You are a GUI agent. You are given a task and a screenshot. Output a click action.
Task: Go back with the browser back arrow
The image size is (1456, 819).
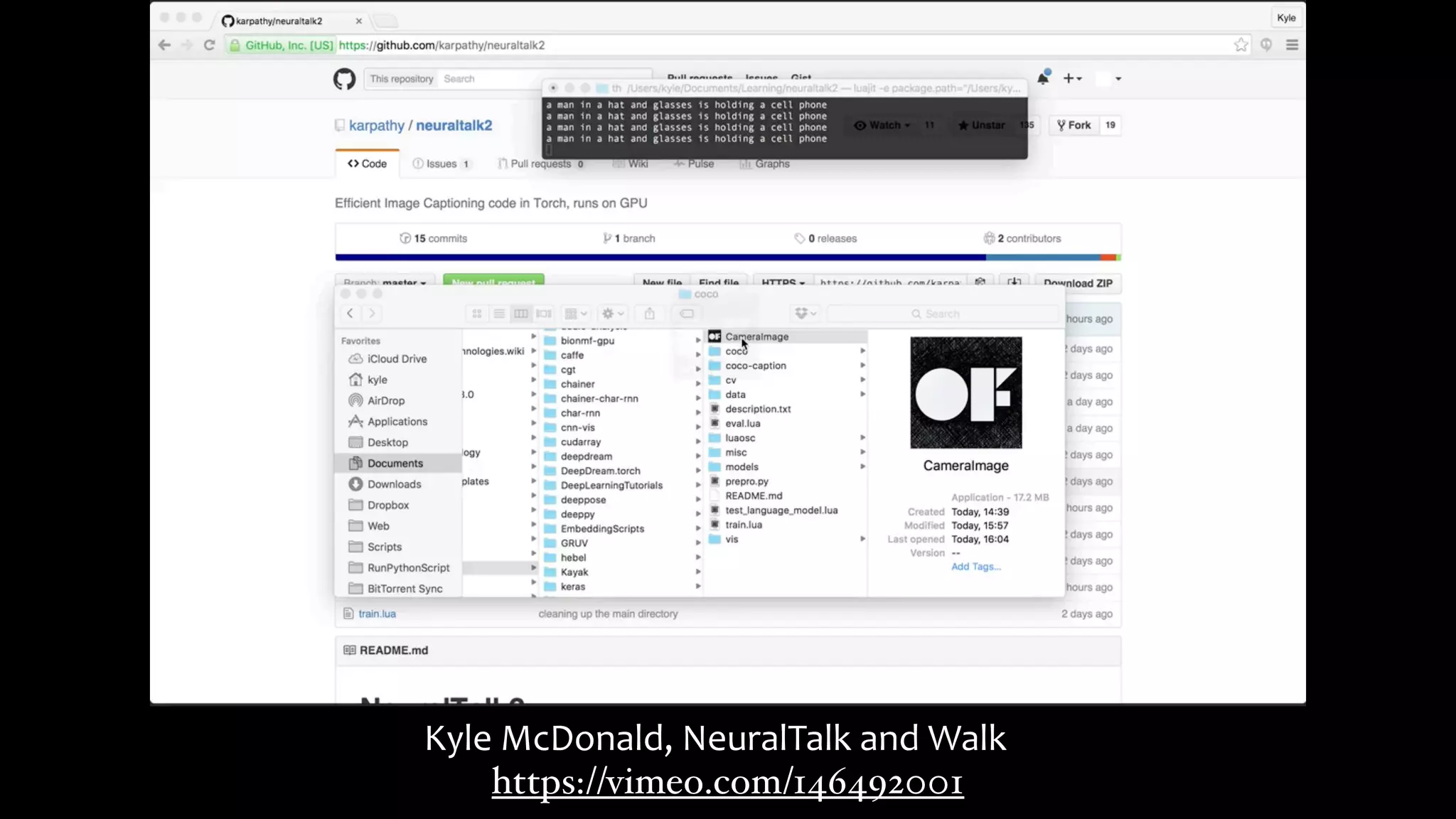click(164, 45)
